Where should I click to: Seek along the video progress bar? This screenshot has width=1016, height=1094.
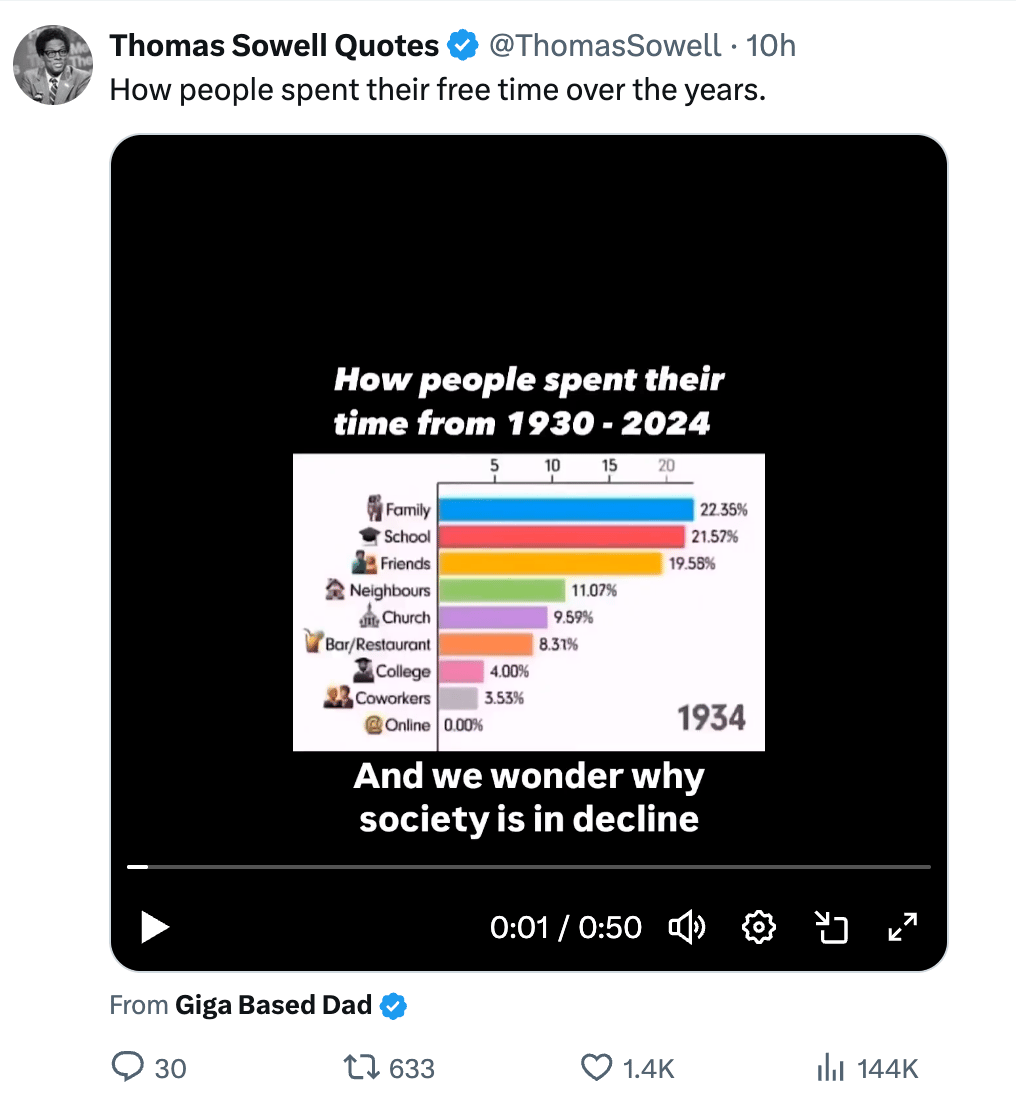(528, 867)
